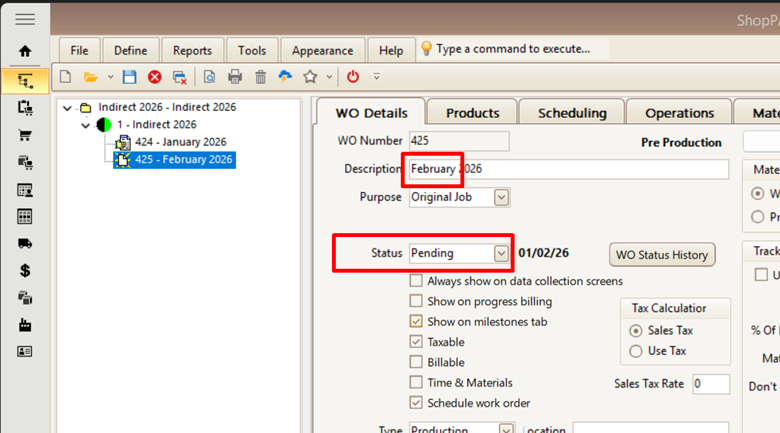Open the Reports menu

[x=192, y=50]
